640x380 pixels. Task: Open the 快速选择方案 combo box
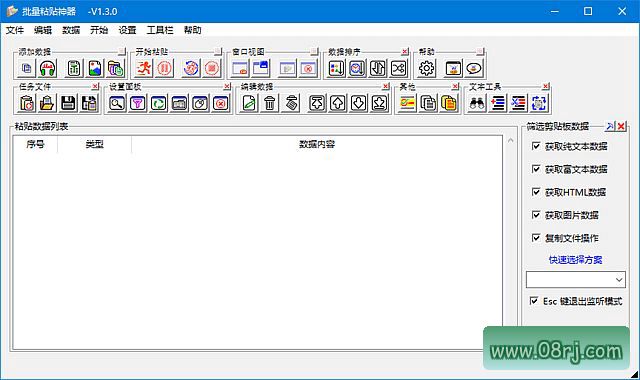576,280
